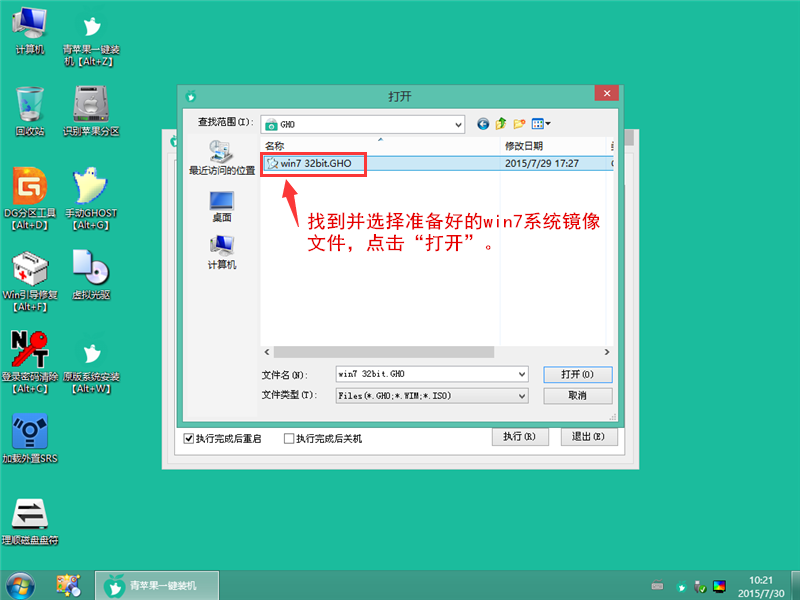The image size is (800, 600).
Task: Enable 执行完成后关机 option
Action: click(x=289, y=437)
